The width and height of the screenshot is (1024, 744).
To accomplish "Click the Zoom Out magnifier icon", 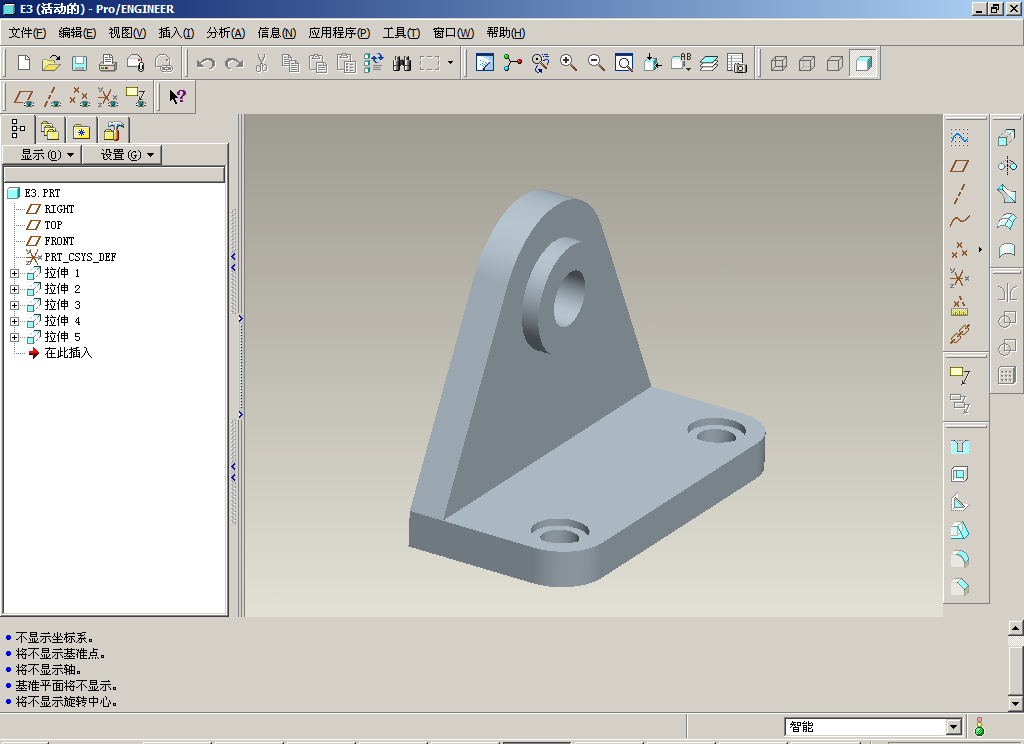I will pos(596,63).
